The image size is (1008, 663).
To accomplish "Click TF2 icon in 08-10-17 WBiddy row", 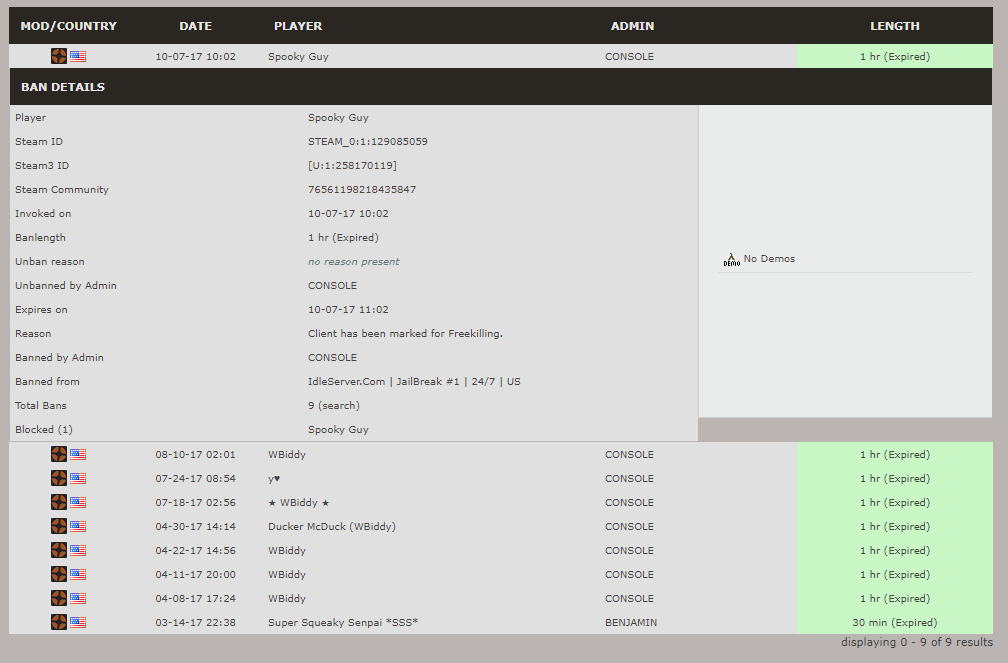I will pos(59,454).
